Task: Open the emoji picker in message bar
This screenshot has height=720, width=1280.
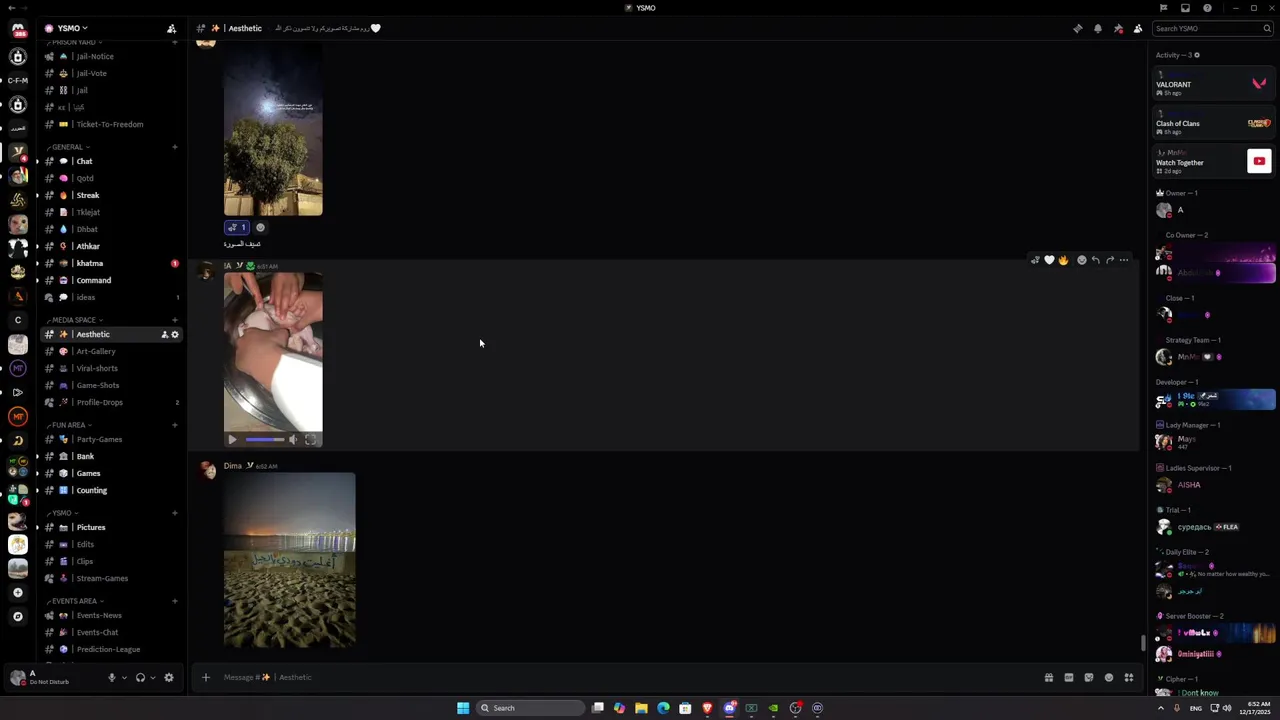Action: pyautogui.click(x=1109, y=677)
